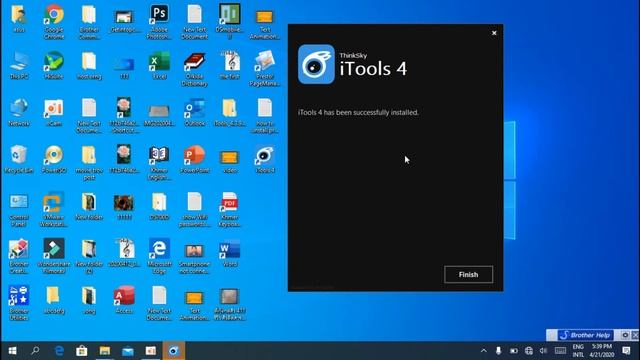The image size is (640, 360).
Task: Select the movie folder on desktop
Action: 89,162
